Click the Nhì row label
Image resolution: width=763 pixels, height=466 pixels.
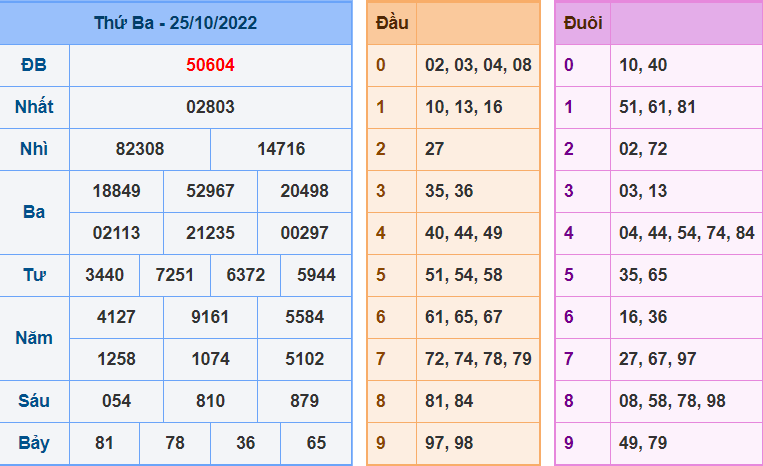pos(34,149)
